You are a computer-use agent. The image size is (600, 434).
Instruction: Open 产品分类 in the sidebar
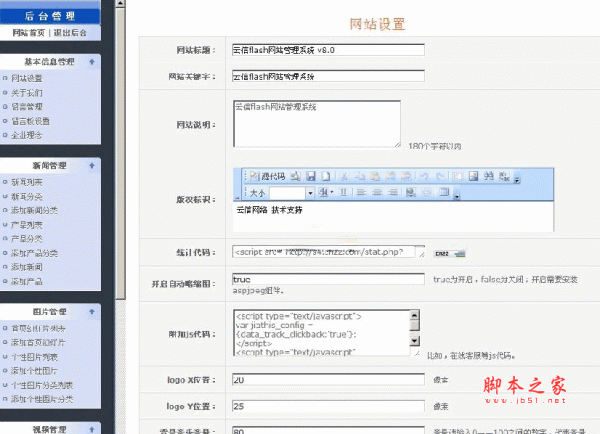(27, 239)
